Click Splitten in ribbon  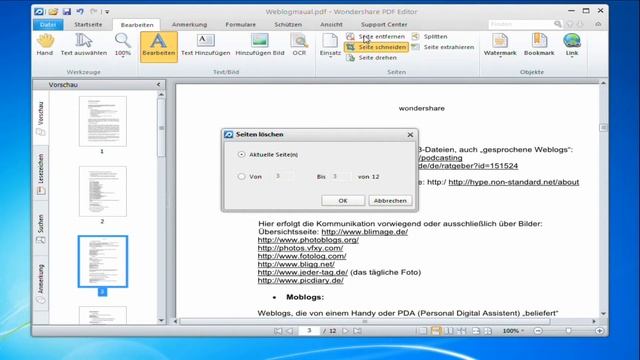[x=430, y=37]
